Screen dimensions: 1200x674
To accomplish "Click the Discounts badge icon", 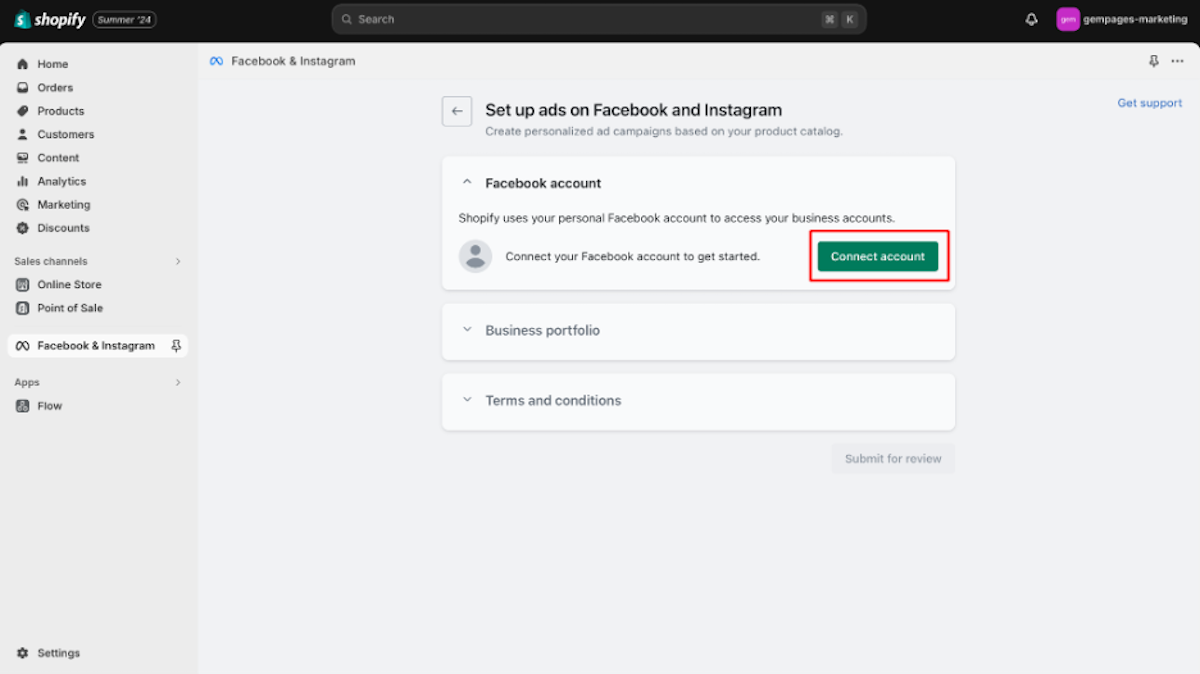I will [x=23, y=228].
